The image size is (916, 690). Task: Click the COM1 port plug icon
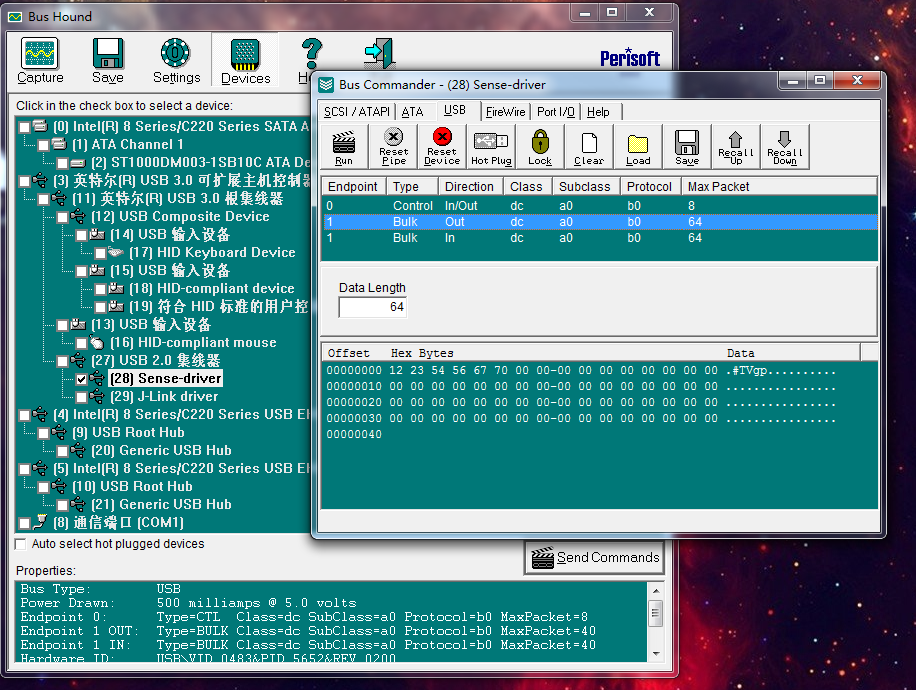click(40, 521)
